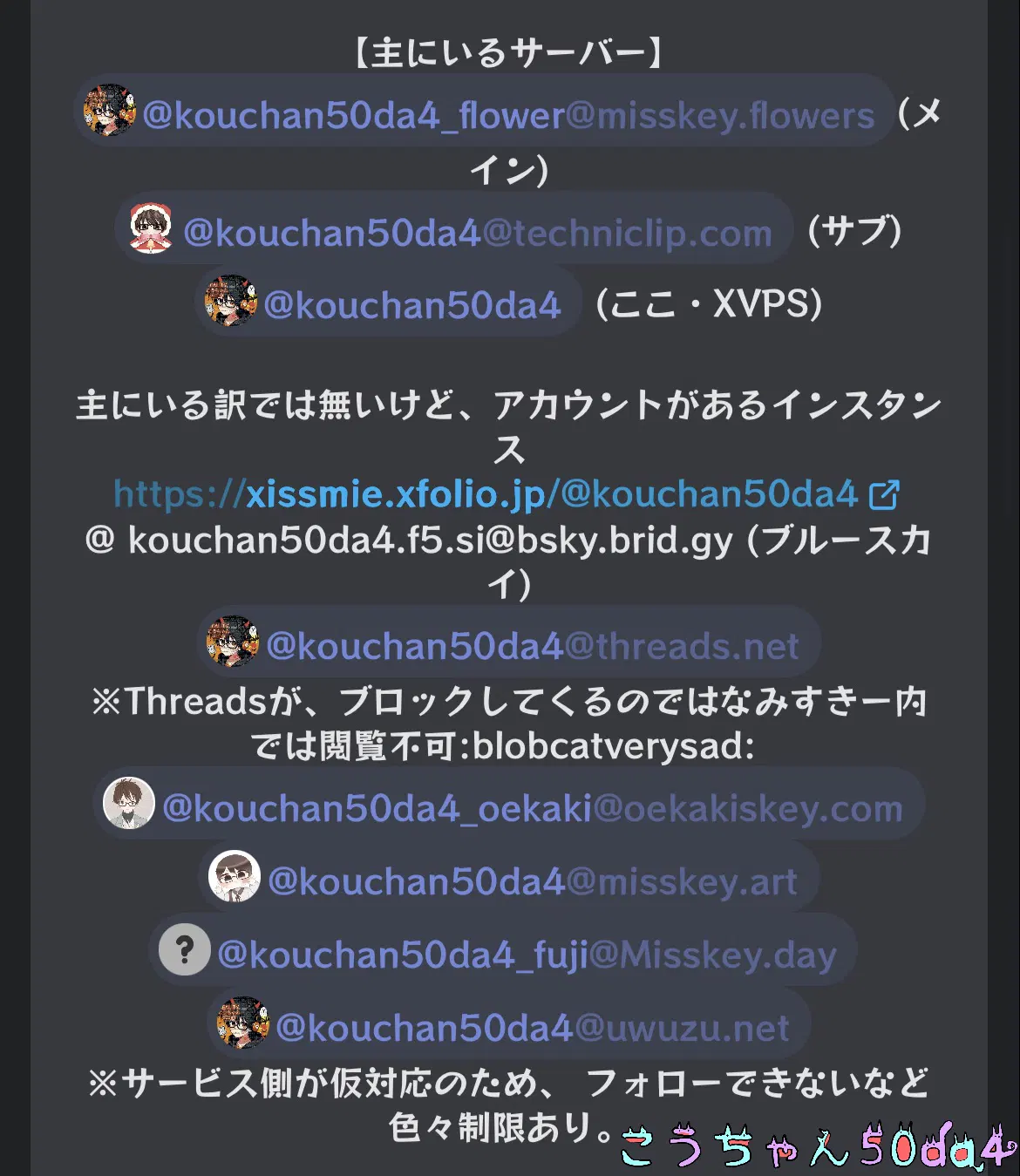
Task: Open the local @kouchan50da4 mention
Action: coord(388,301)
